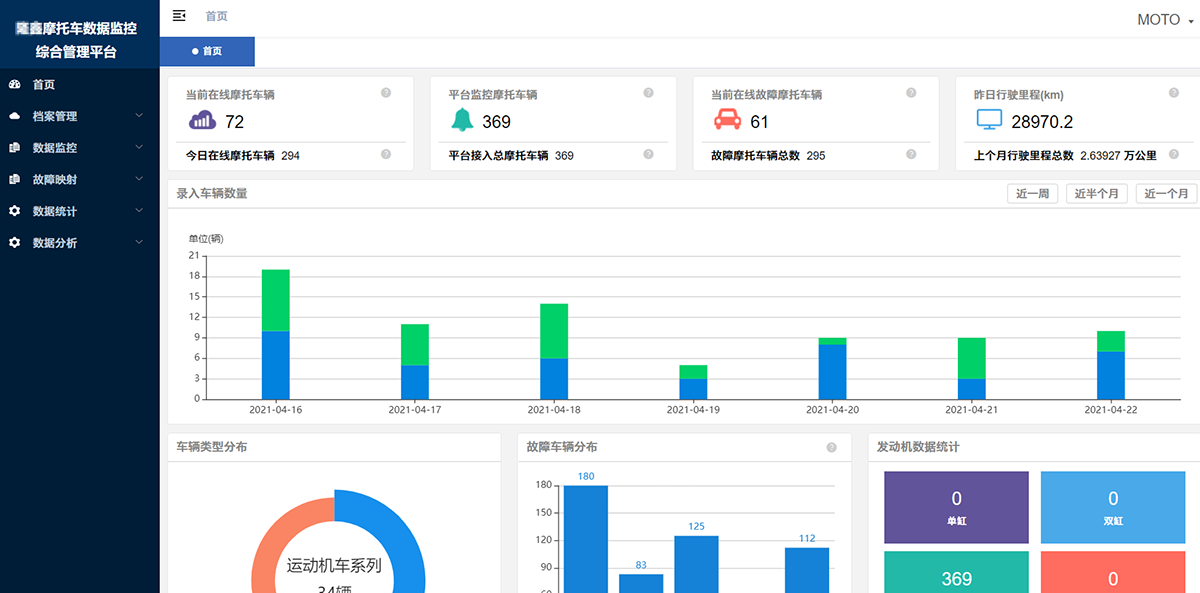1200x593 pixels.
Task: Click help icon next to 平台接入总摩托车辆
Action: click(x=648, y=154)
